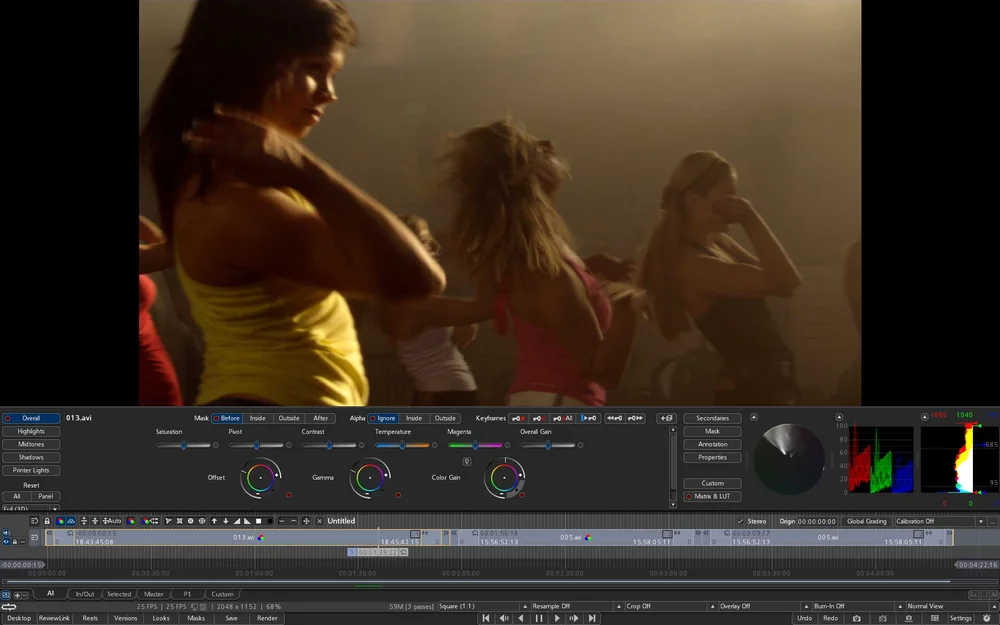The width and height of the screenshot is (1000, 625).
Task: Toggle the Matrix & LUT button
Action: (x=712, y=496)
